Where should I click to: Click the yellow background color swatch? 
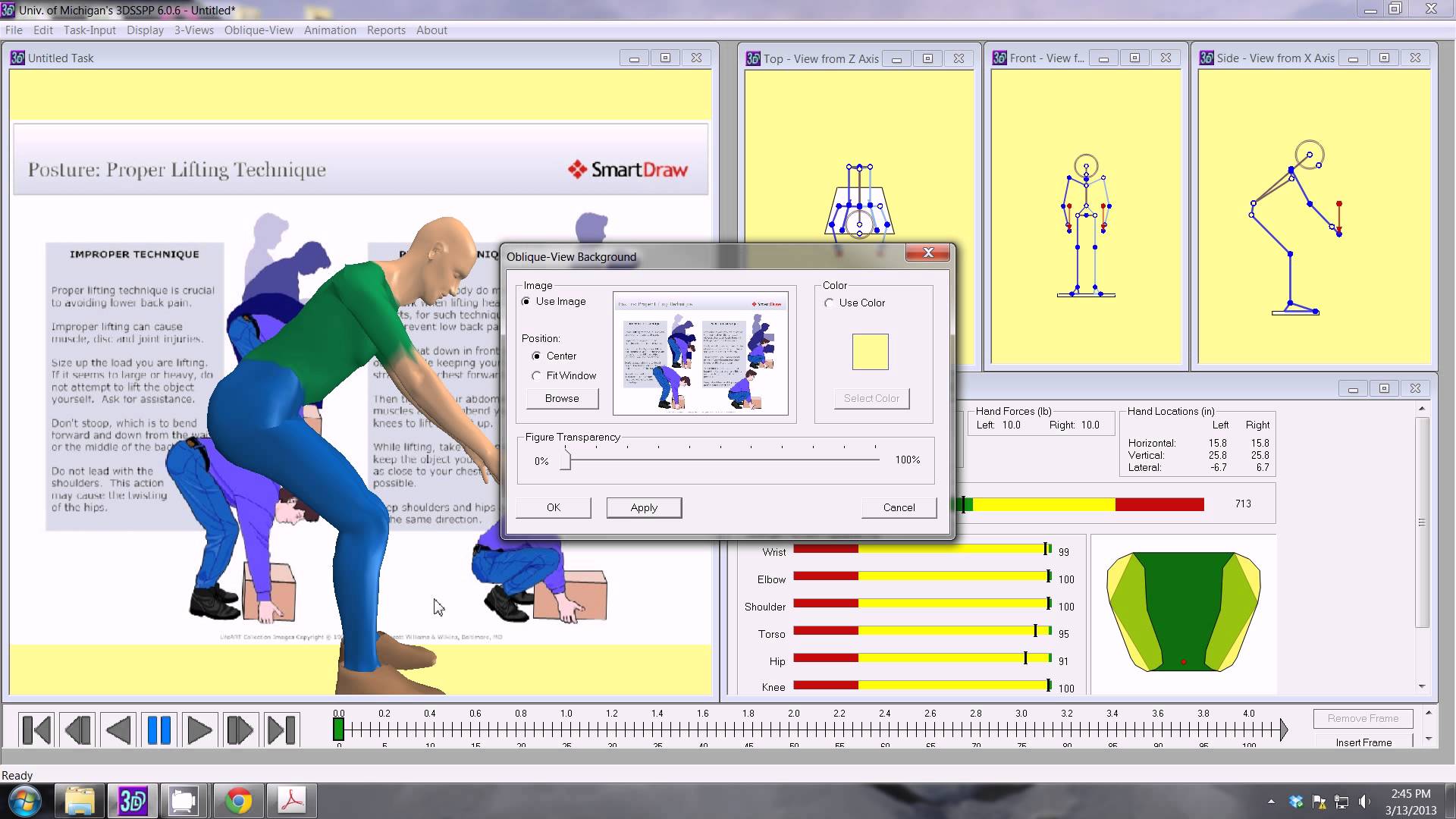(x=870, y=352)
